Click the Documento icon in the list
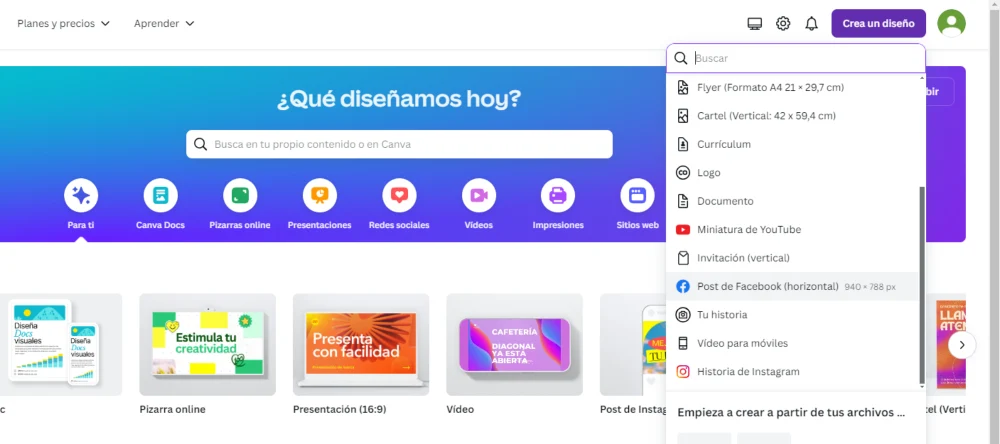 pos(683,201)
